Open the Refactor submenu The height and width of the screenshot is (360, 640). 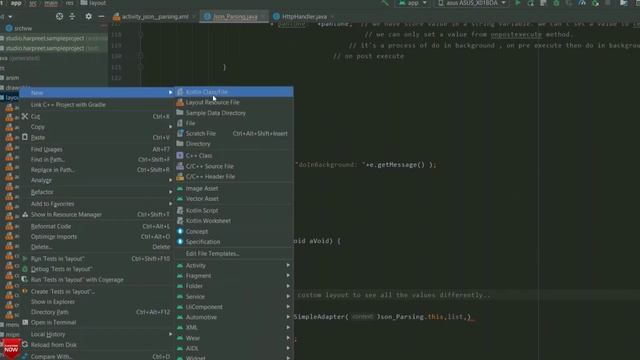(x=97, y=192)
